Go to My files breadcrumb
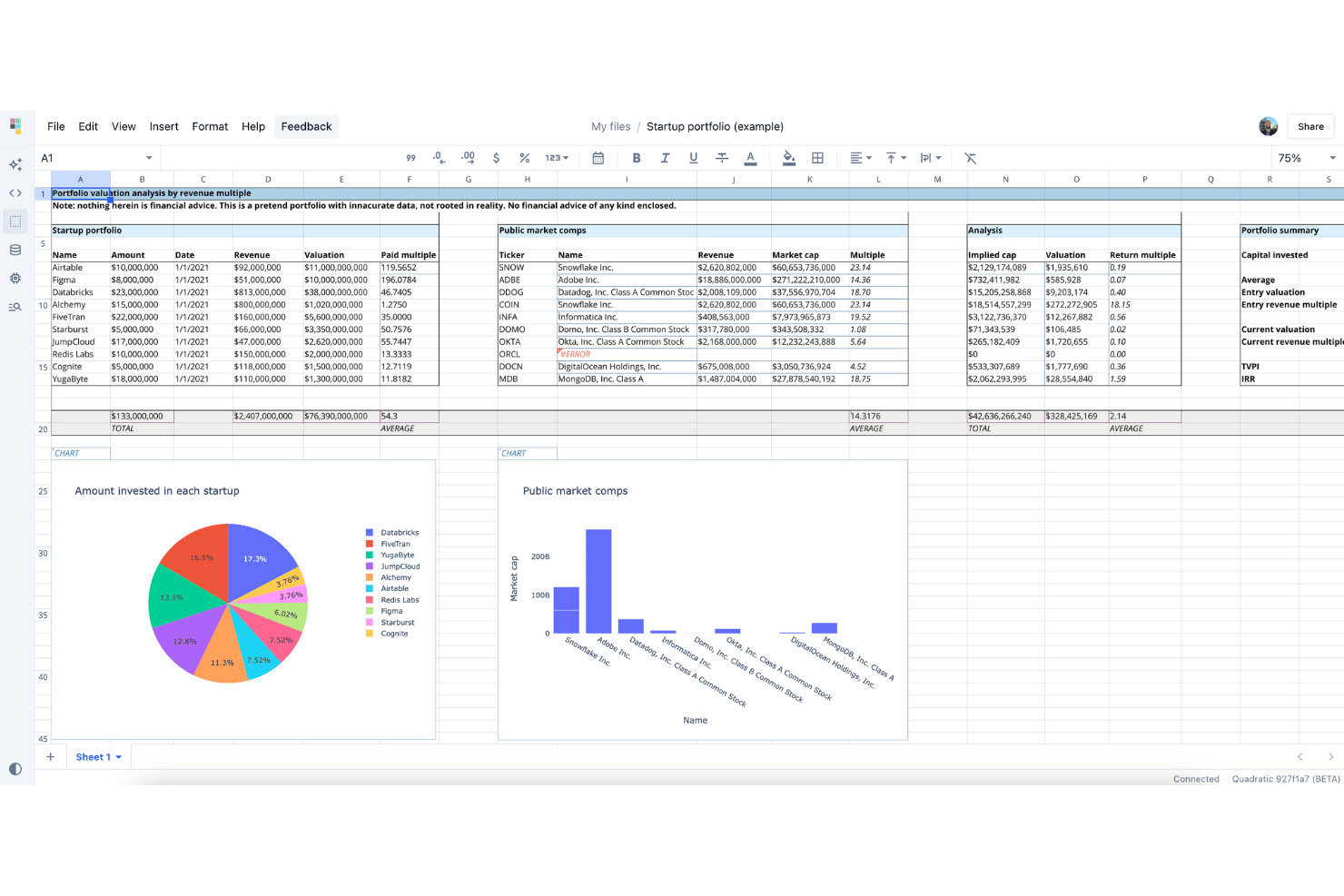 tap(611, 126)
